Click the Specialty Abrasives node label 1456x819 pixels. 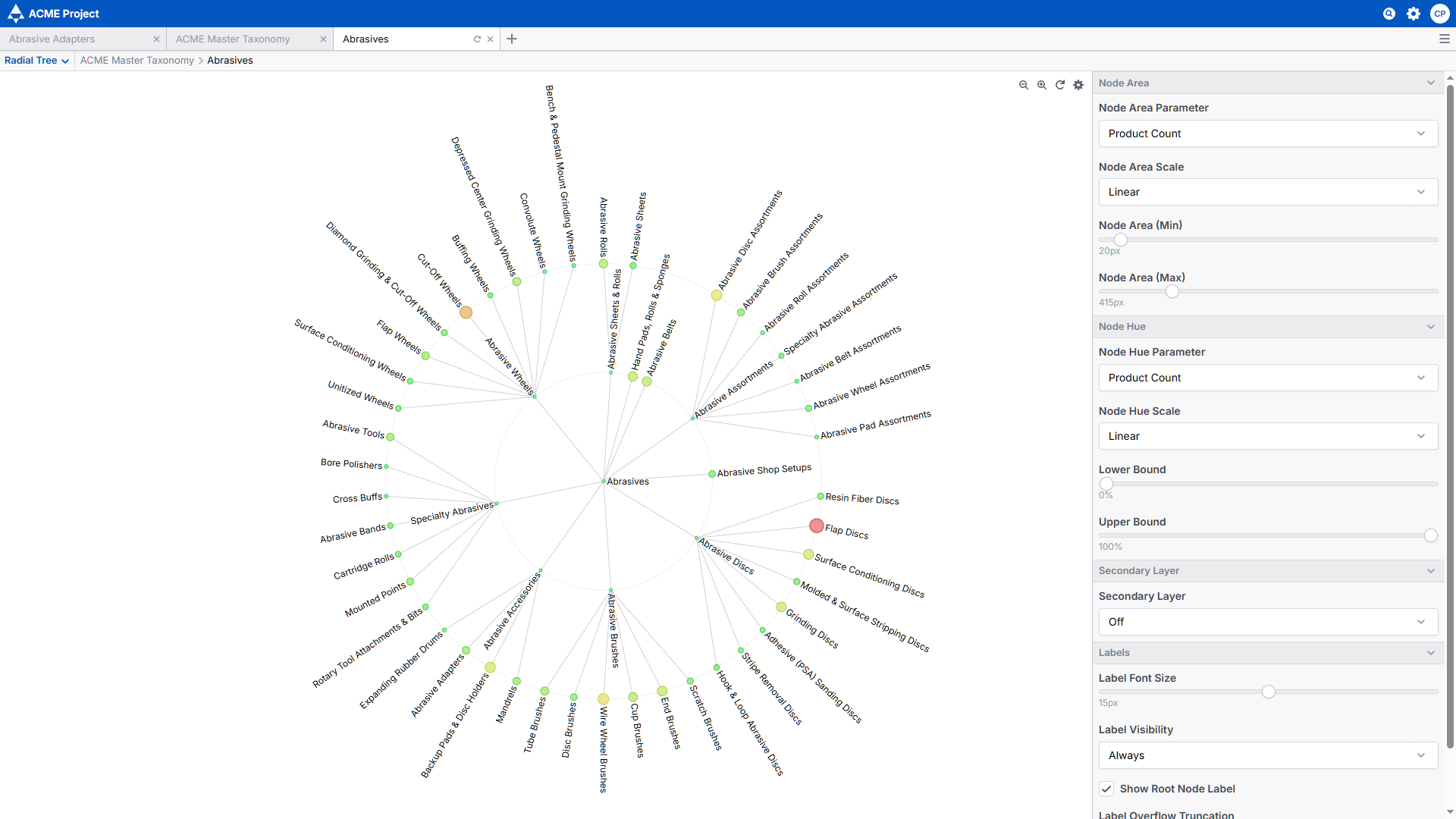pos(452,513)
